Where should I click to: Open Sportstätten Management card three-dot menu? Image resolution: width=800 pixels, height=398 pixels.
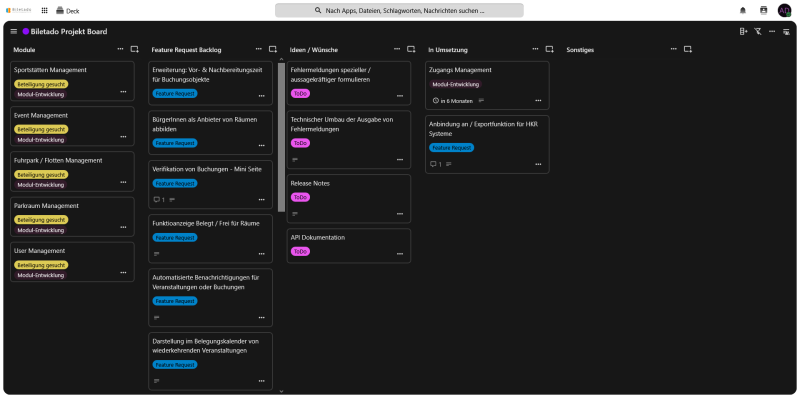click(x=123, y=92)
